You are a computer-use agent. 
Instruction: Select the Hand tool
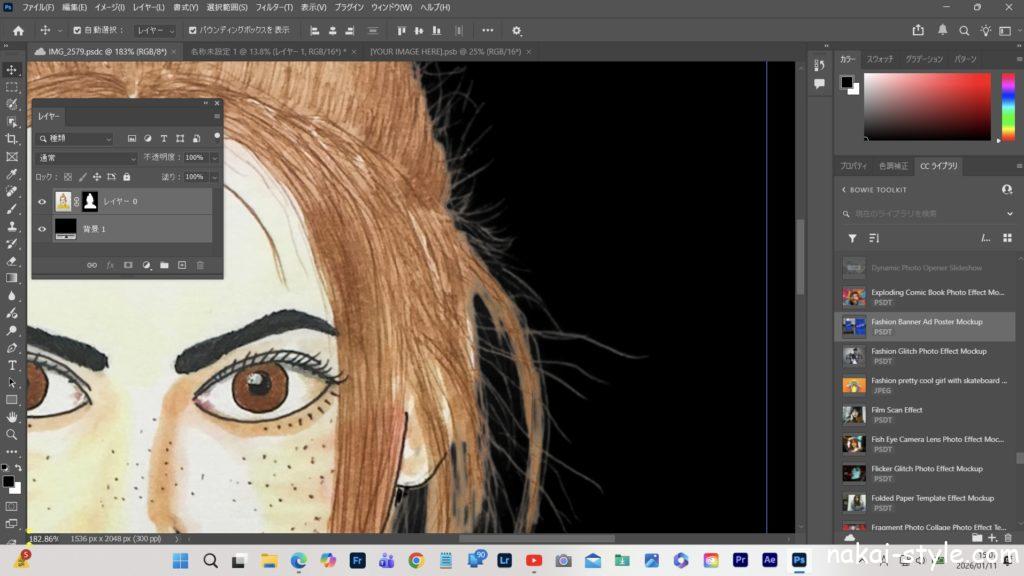point(12,416)
